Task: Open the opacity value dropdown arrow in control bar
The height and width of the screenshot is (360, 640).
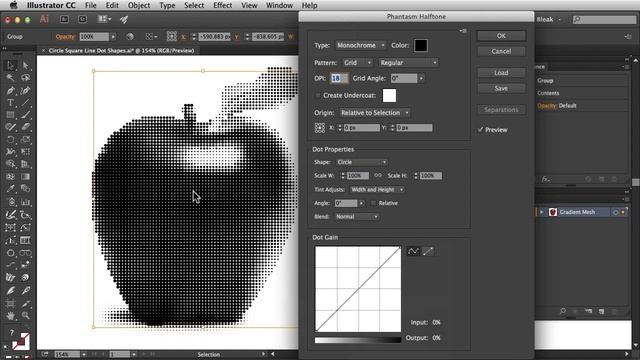Action: pyautogui.click(x=113, y=37)
